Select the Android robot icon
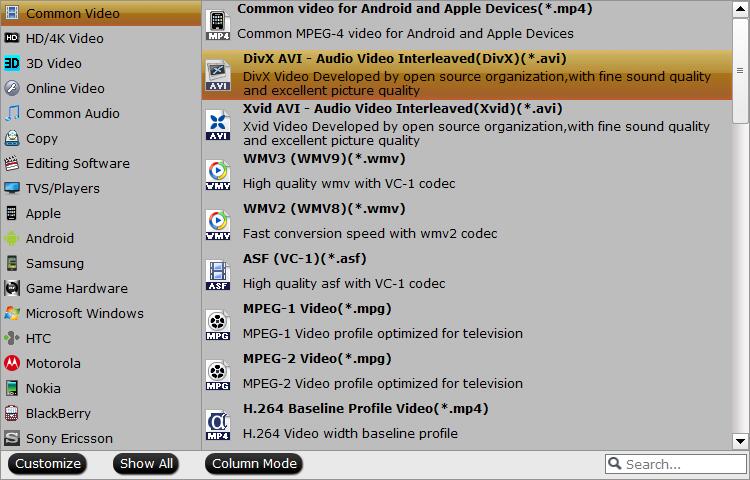750x480 pixels. [12, 239]
